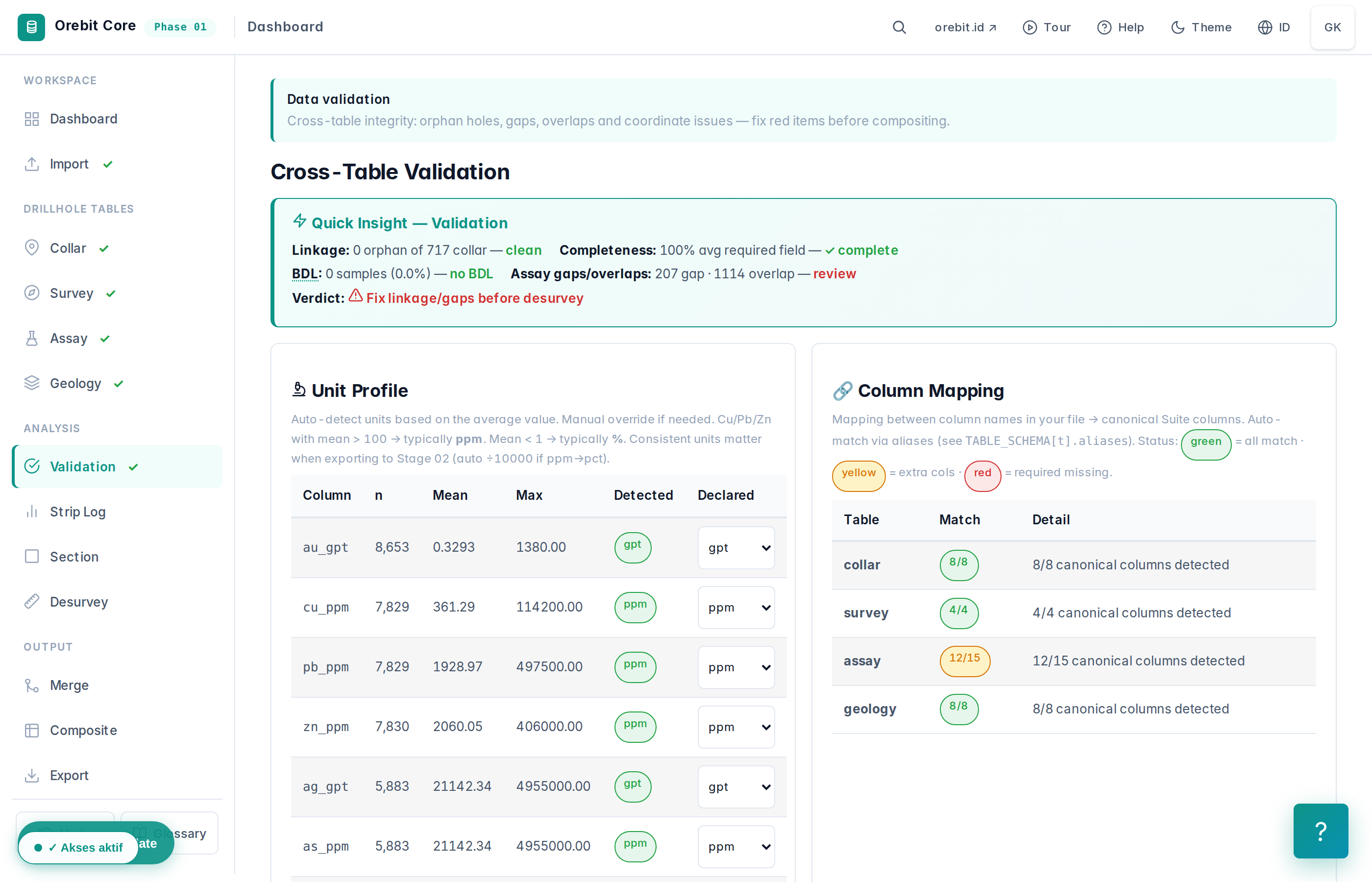Image resolution: width=1372 pixels, height=882 pixels.
Task: Click the yellow status legend pill
Action: (x=858, y=475)
